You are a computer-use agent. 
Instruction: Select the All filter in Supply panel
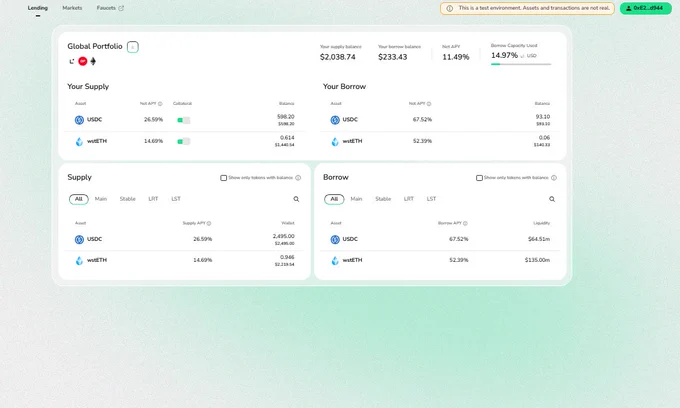(x=78, y=199)
